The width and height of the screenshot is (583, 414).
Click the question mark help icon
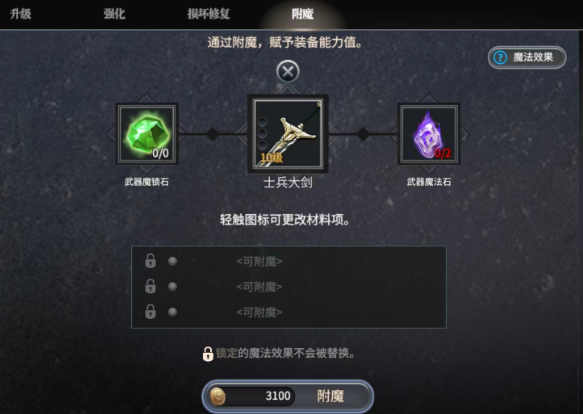click(x=500, y=57)
